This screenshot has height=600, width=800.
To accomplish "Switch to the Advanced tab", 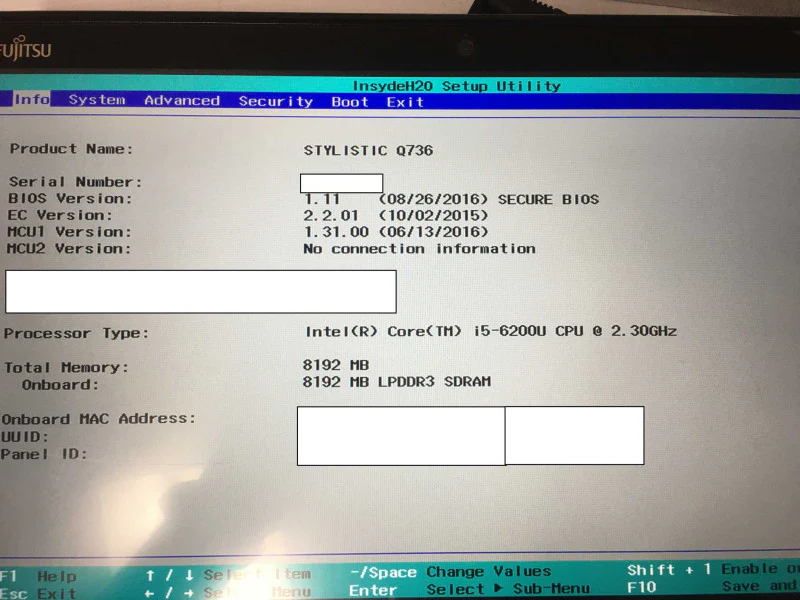I will (182, 101).
